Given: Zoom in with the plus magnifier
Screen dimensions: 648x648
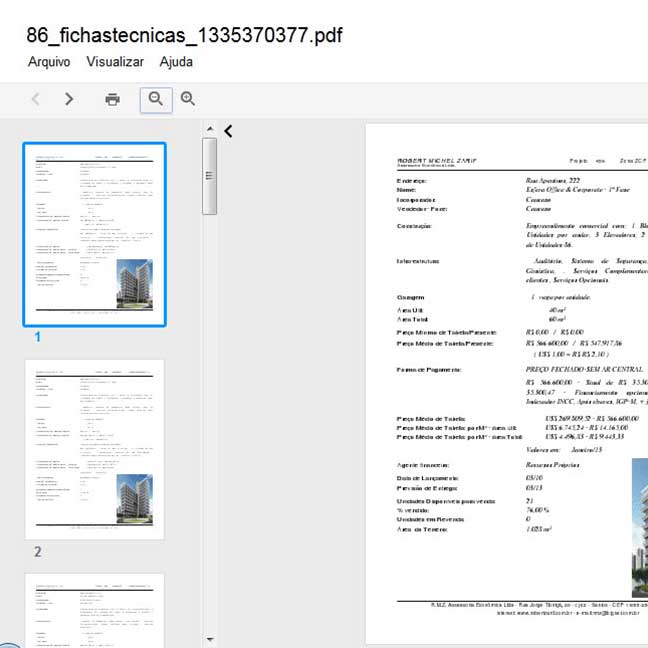Looking at the screenshot, I should (x=187, y=99).
